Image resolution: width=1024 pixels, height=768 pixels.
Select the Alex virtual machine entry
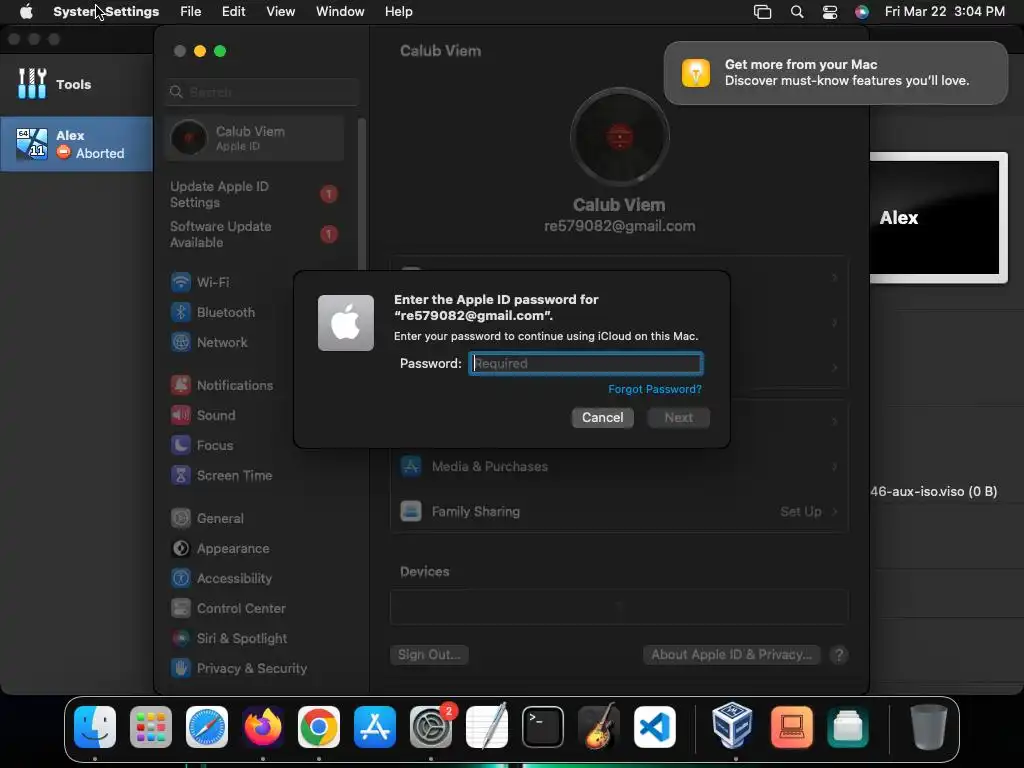76,144
